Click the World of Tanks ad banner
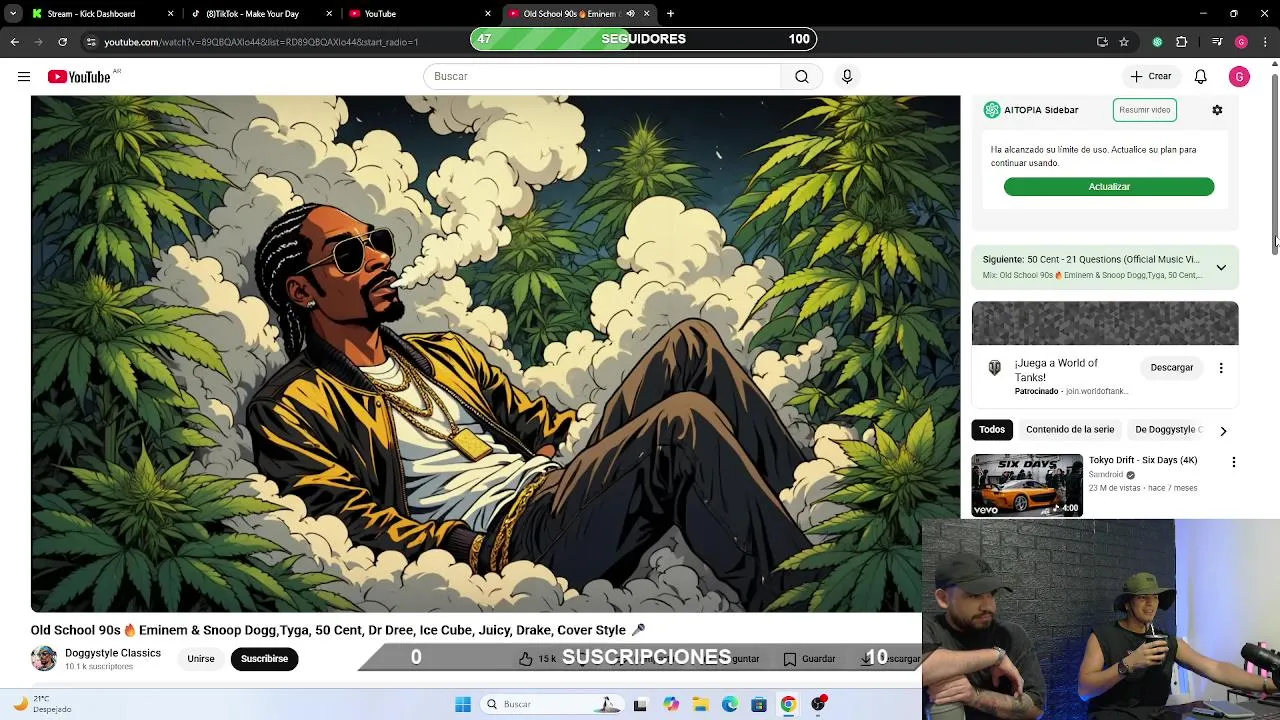The width and height of the screenshot is (1280, 720). [1105, 323]
